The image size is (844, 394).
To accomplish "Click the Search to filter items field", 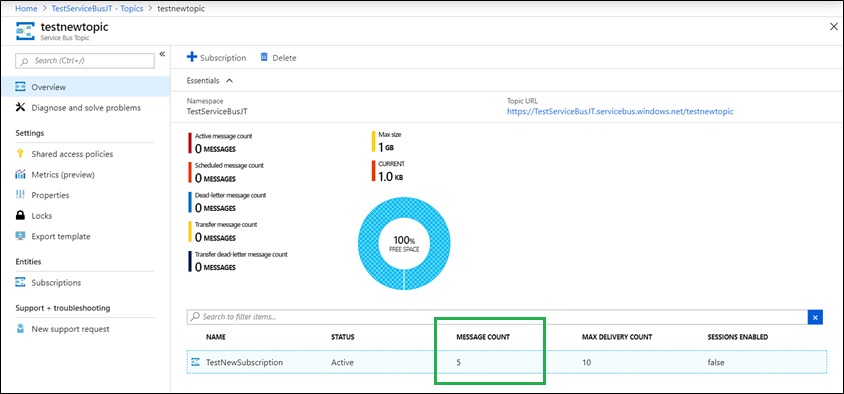I will tap(497, 317).
